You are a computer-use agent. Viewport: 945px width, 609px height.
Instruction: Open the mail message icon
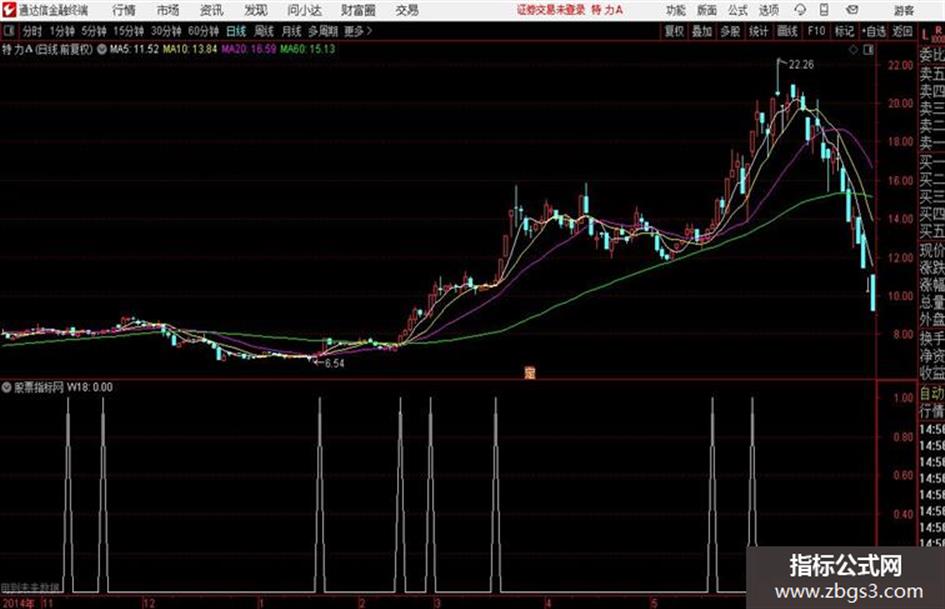coord(852,10)
